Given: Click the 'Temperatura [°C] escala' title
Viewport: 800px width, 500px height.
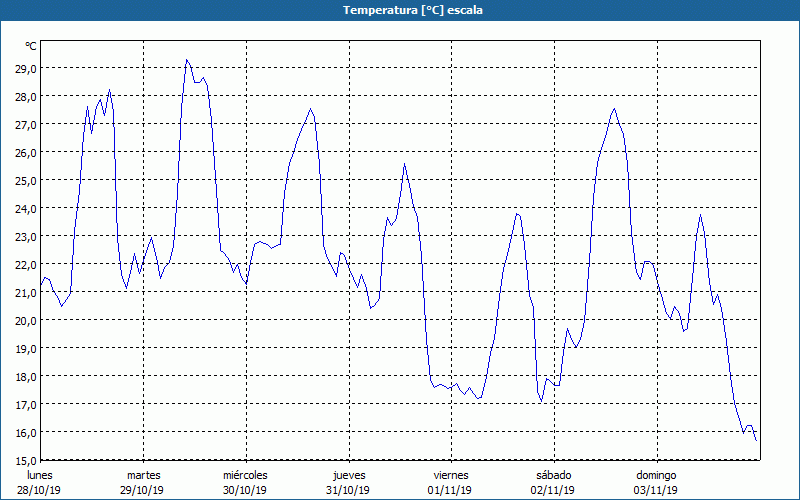Looking at the screenshot, I should click(413, 10).
